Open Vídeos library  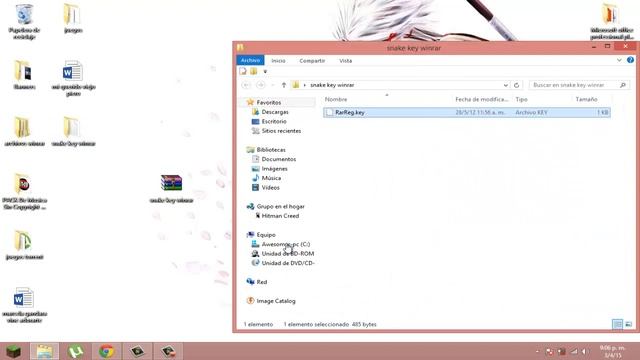tap(270, 187)
